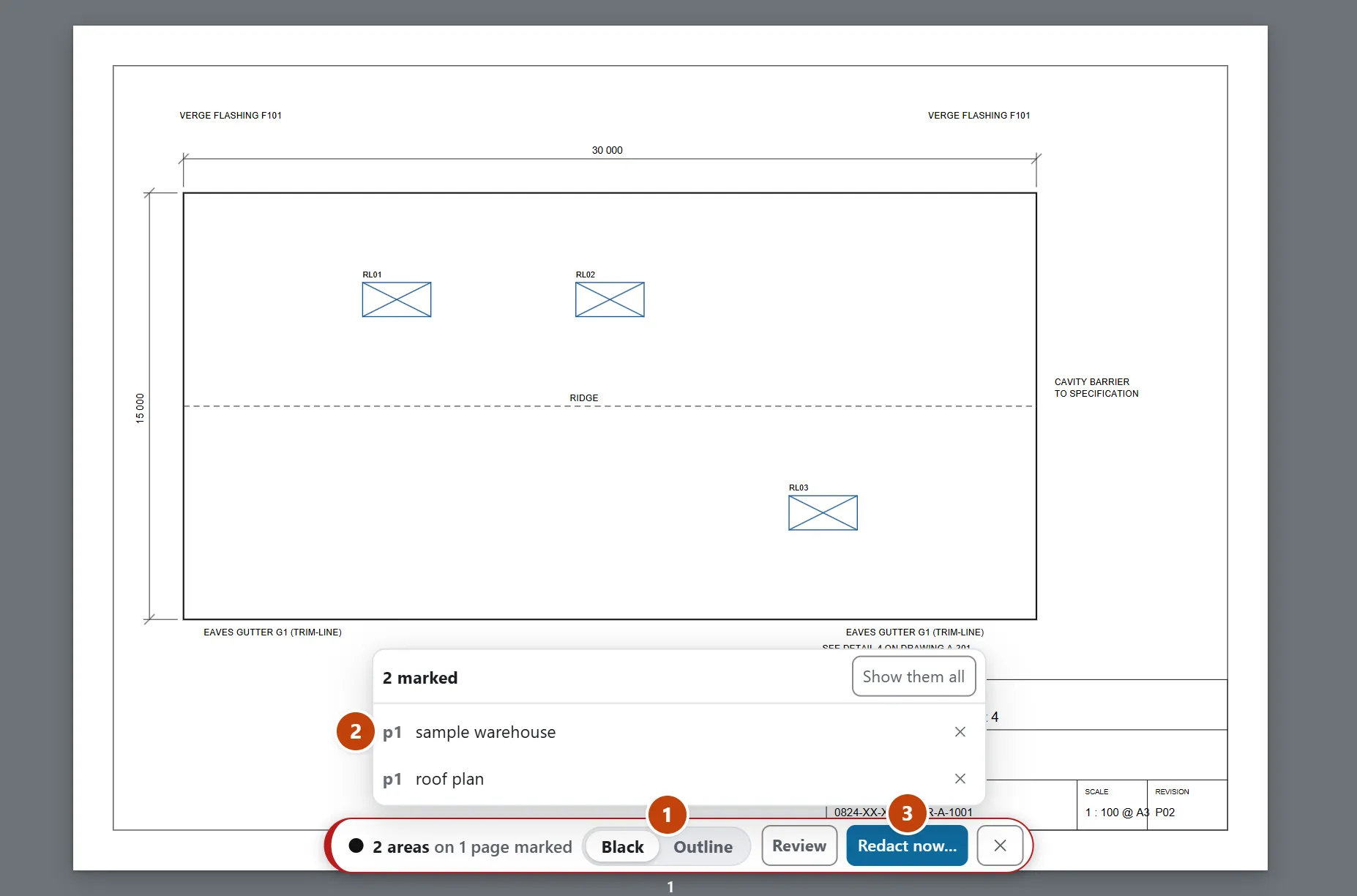The width and height of the screenshot is (1357, 896).
Task: Click the RIDGE label on drawing
Action: [584, 398]
